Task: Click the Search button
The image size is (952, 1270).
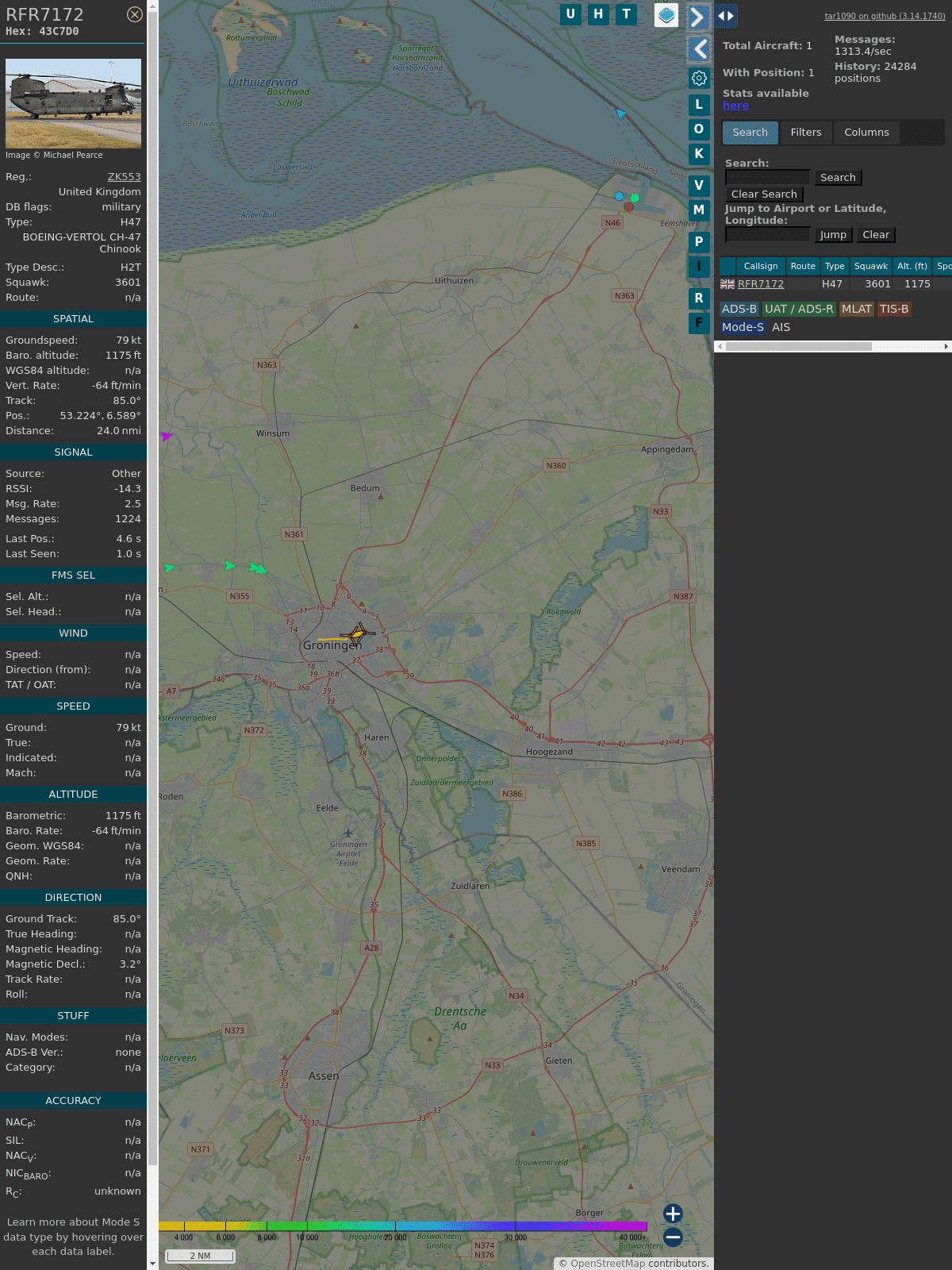Action: (838, 178)
